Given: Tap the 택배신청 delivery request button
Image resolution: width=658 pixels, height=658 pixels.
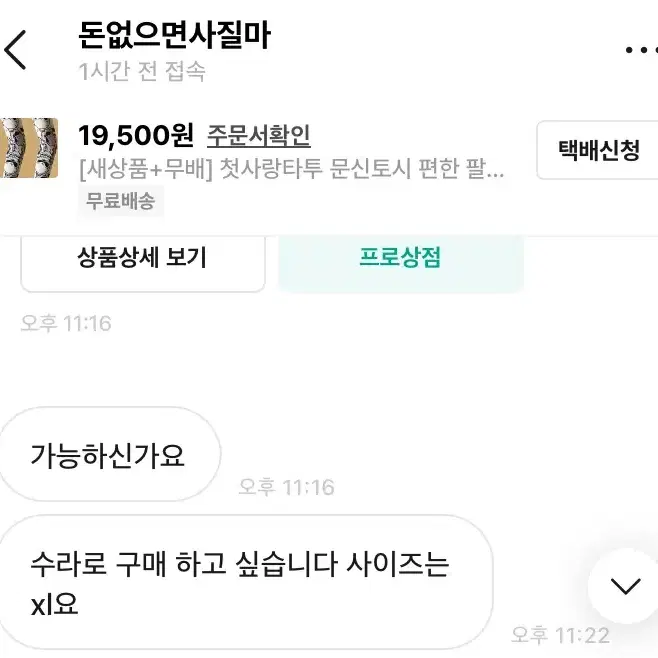Looking at the screenshot, I should (598, 150).
